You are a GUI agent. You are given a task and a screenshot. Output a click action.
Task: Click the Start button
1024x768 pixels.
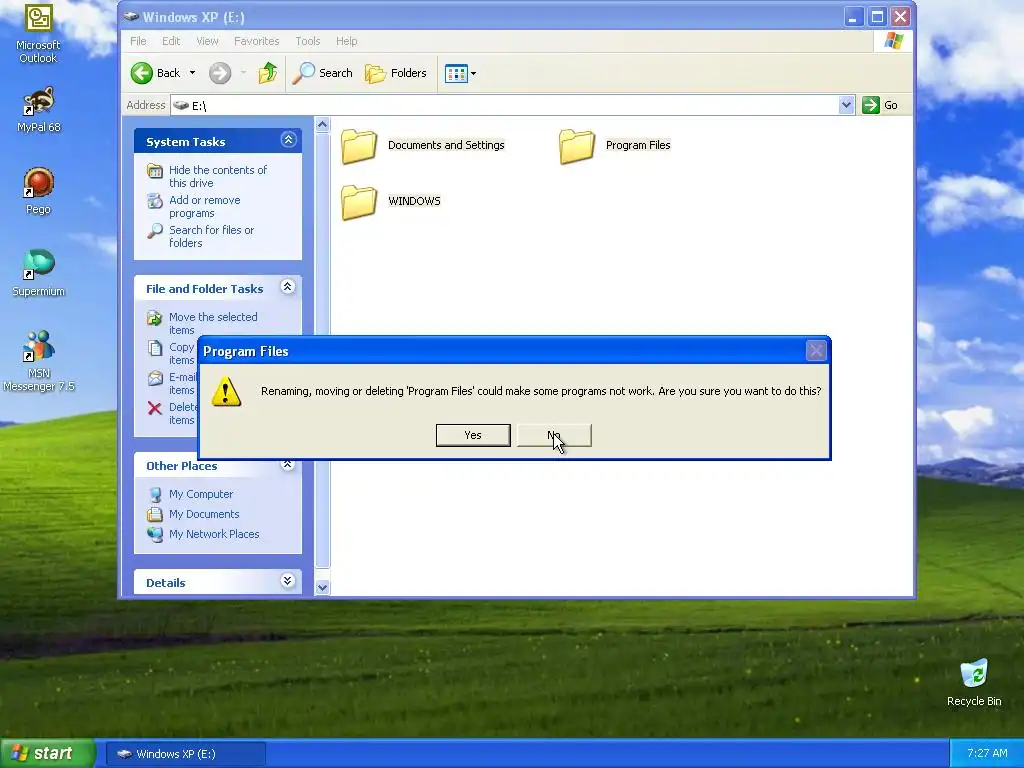[47, 754]
